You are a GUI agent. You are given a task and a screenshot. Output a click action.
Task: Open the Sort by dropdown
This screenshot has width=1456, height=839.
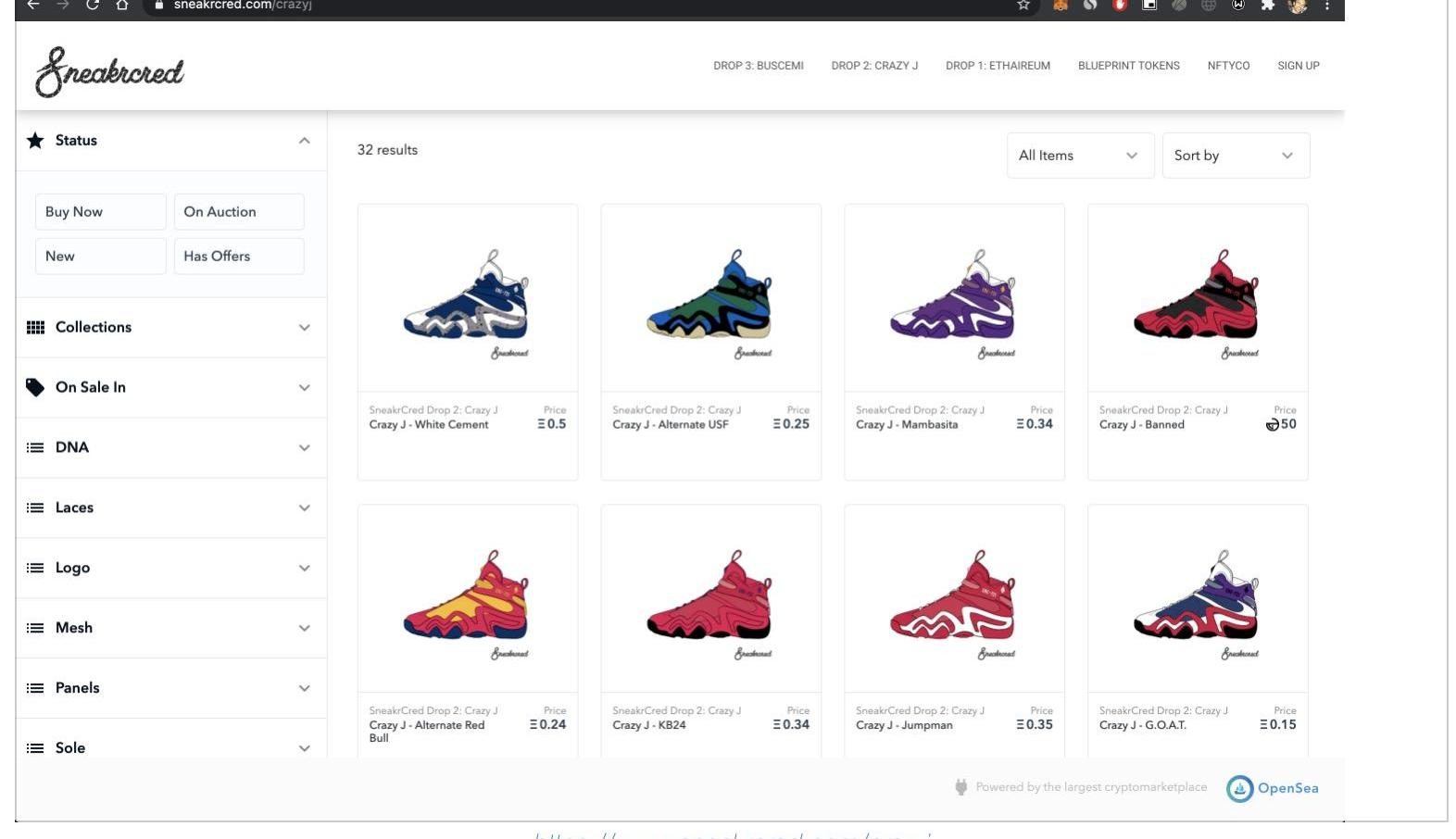pyautogui.click(x=1236, y=156)
